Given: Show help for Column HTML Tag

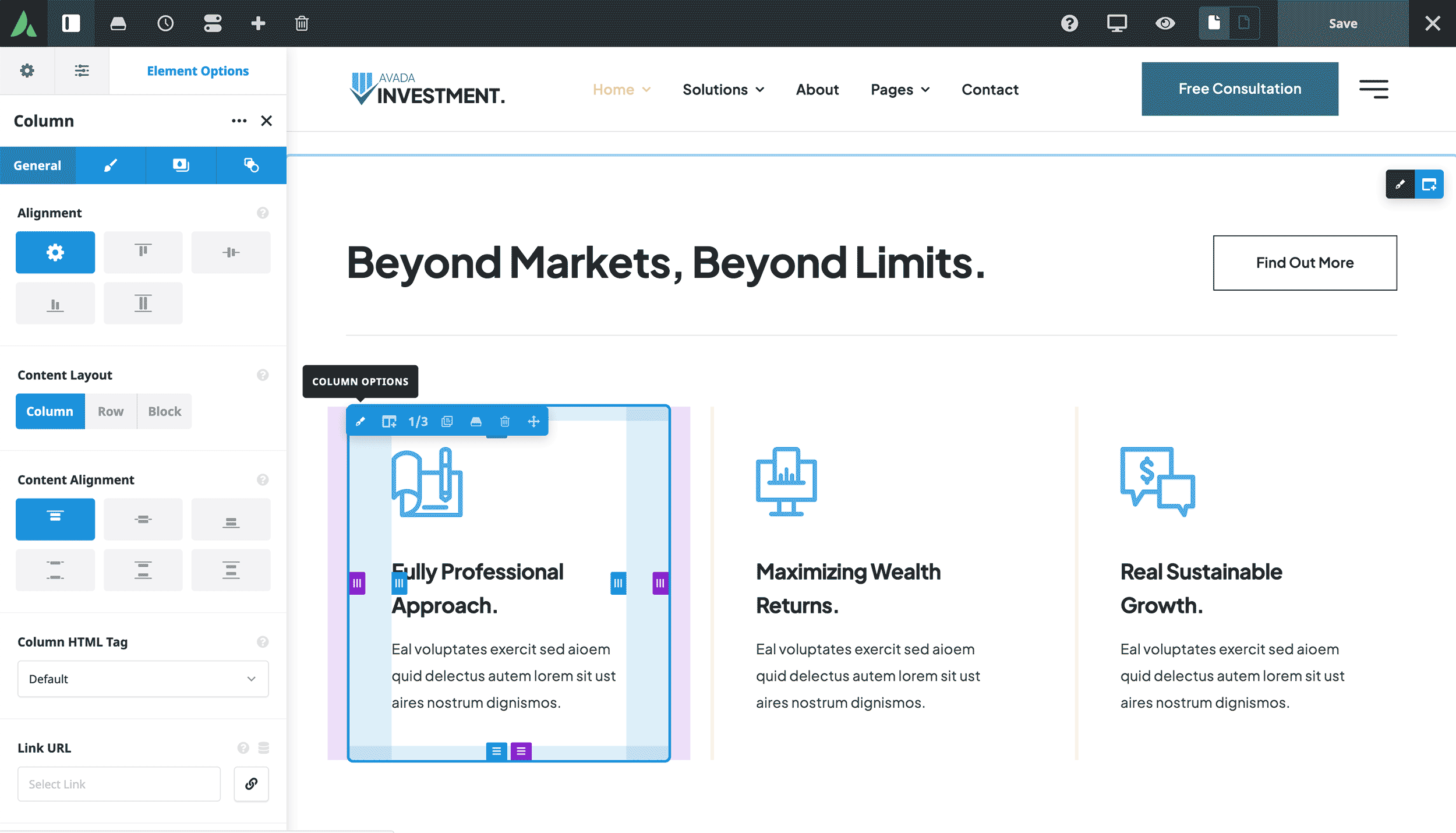Looking at the screenshot, I should click(263, 642).
